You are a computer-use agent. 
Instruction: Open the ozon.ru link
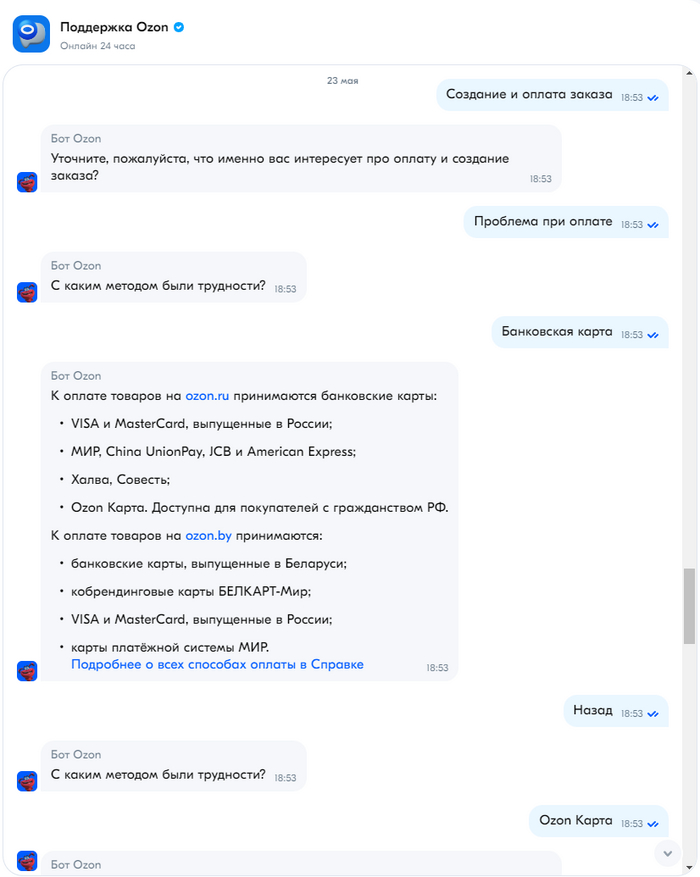tap(207, 396)
